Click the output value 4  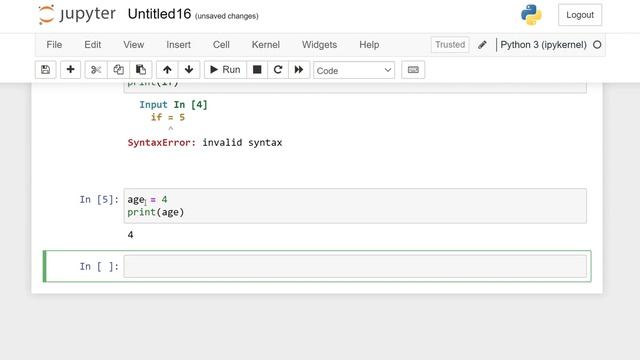tap(130, 235)
